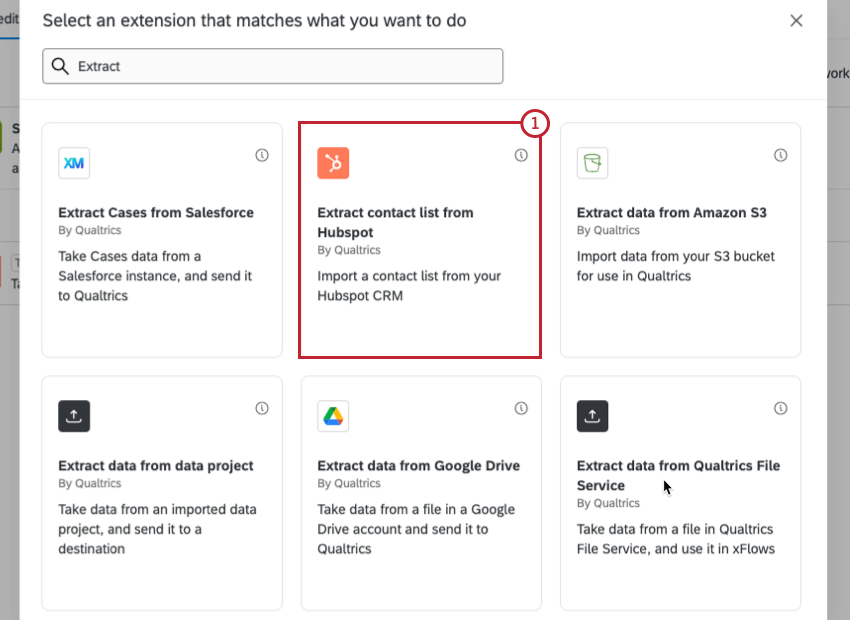Click the orange Hubspot sprocket icon

(333, 163)
